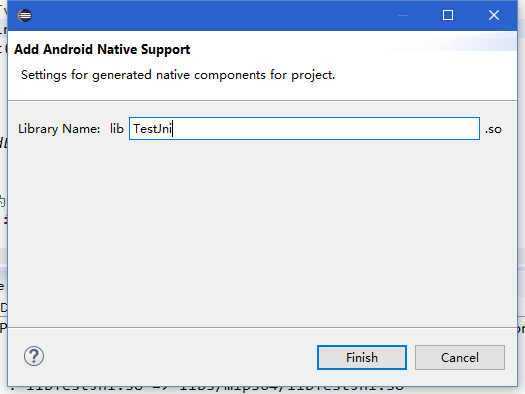
Task: Click the '.so' suffix label
Action: pyautogui.click(x=493, y=130)
